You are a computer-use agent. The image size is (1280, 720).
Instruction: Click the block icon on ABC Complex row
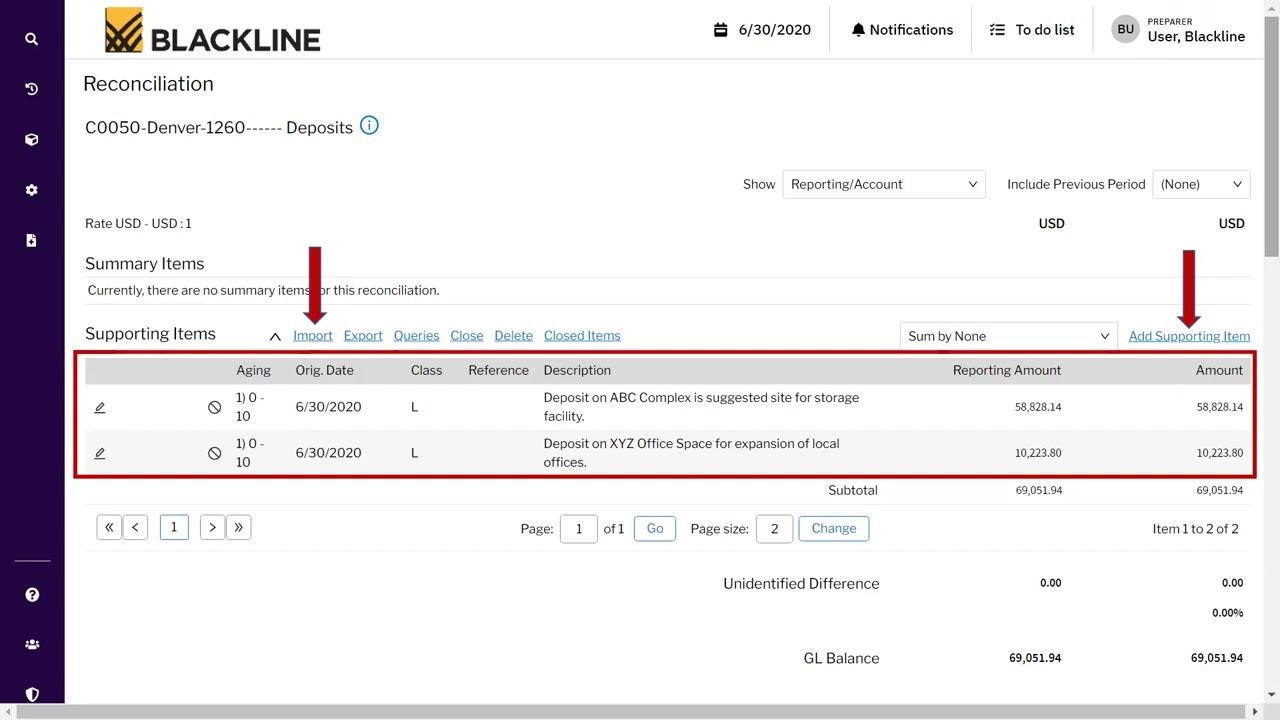click(214, 407)
